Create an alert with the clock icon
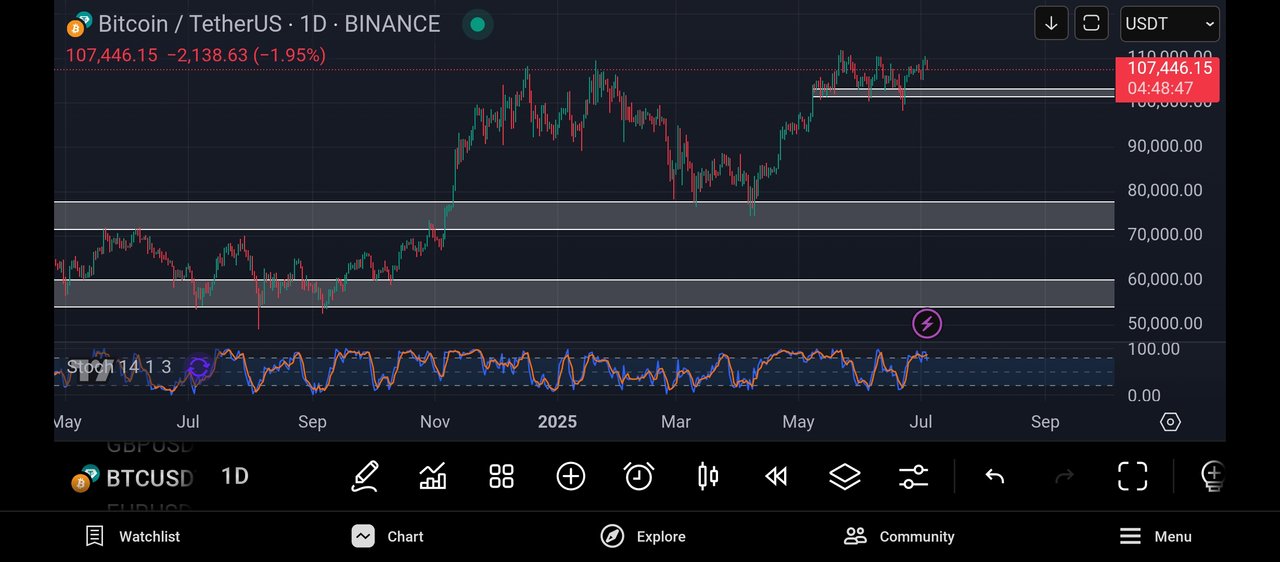Screen dimensions: 1280x562 click(639, 476)
